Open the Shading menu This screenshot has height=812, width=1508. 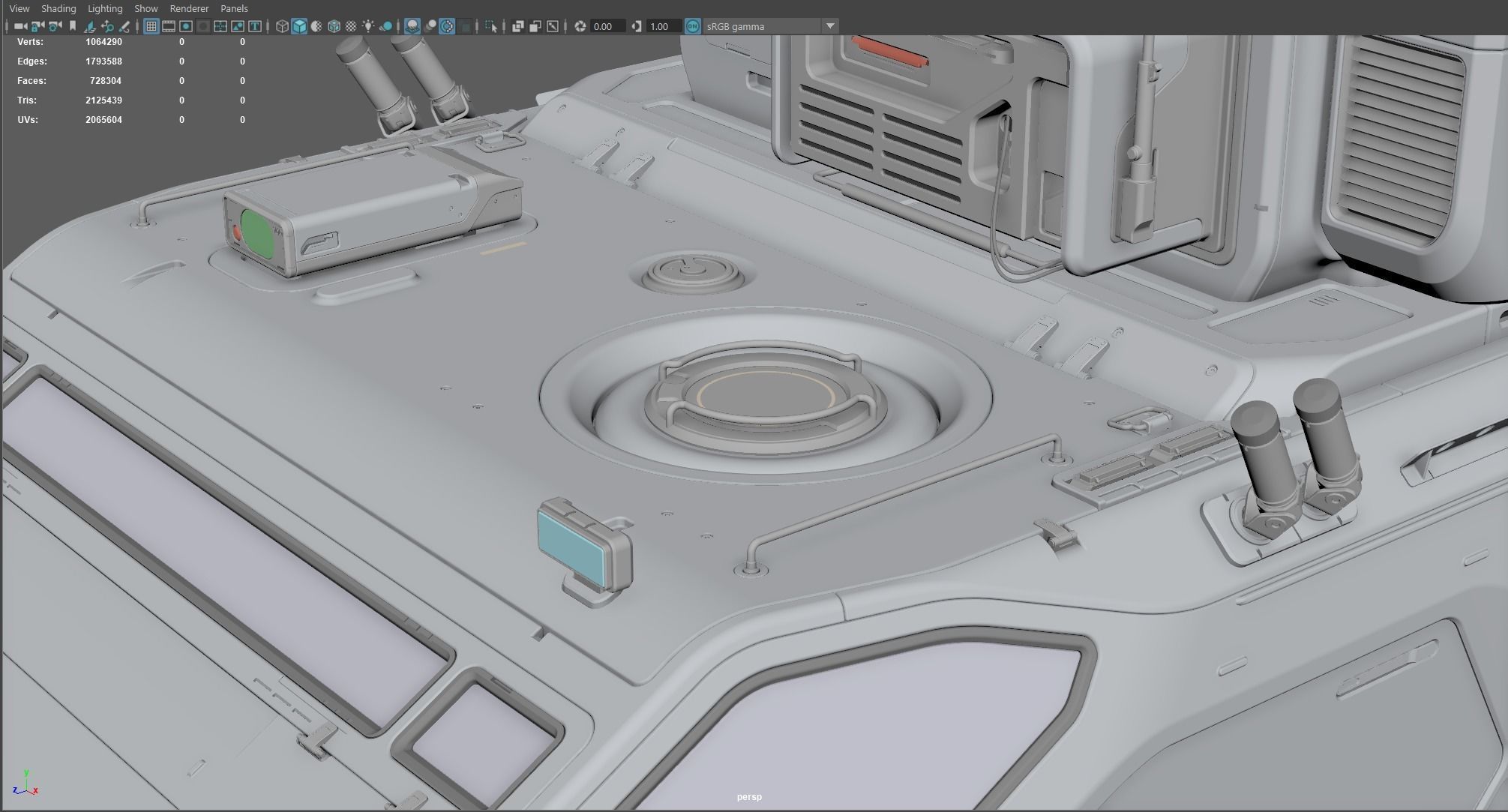[x=58, y=8]
